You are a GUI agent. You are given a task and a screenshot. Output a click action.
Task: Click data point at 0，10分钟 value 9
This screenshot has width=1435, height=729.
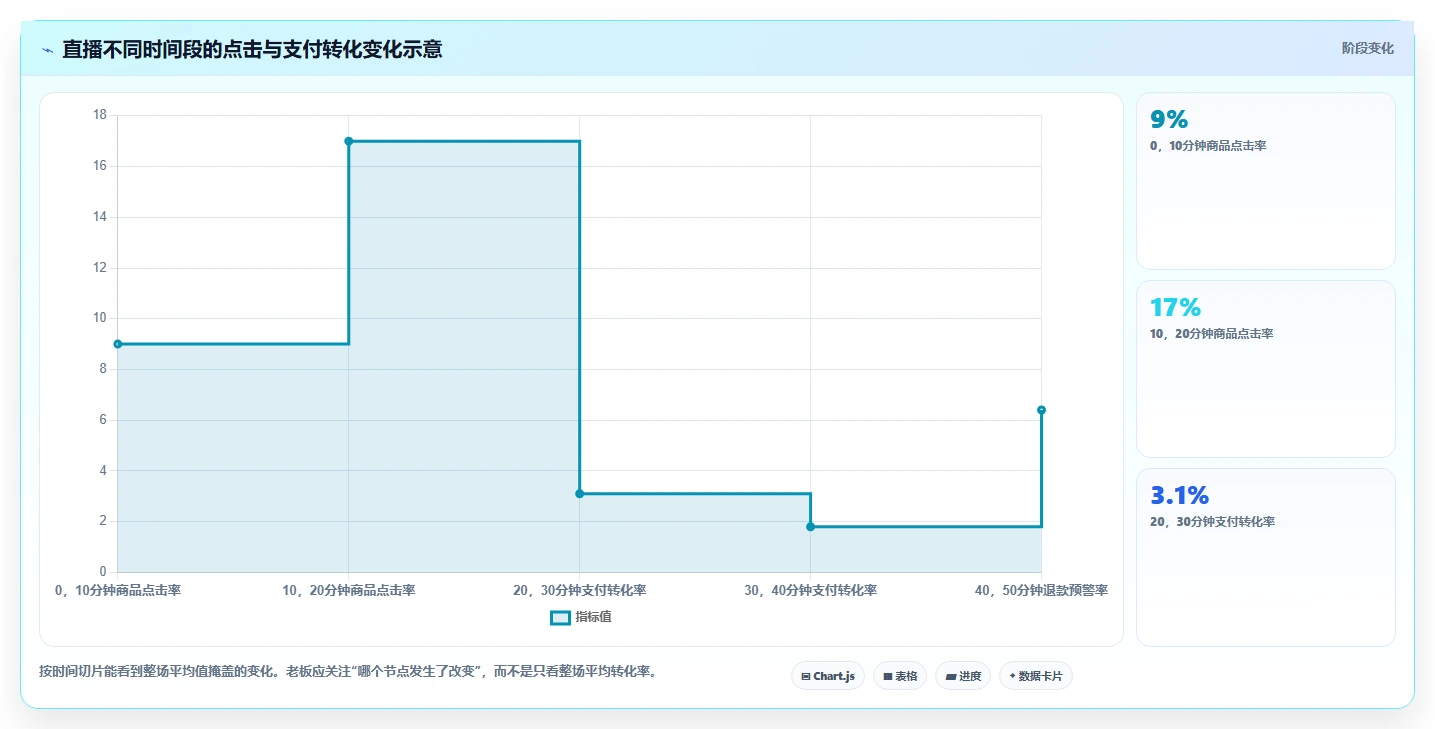[x=118, y=344]
